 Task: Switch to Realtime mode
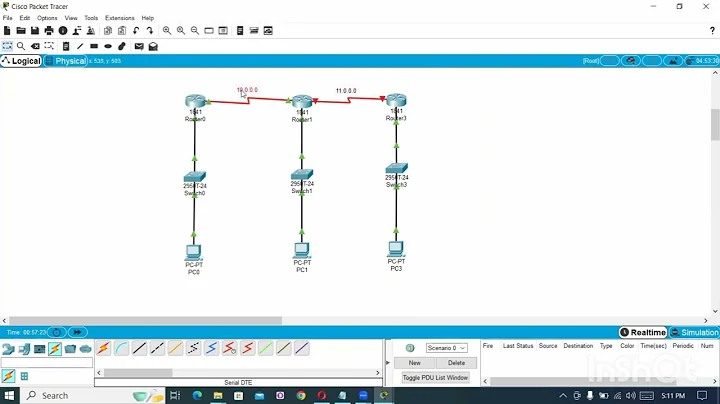click(643, 332)
